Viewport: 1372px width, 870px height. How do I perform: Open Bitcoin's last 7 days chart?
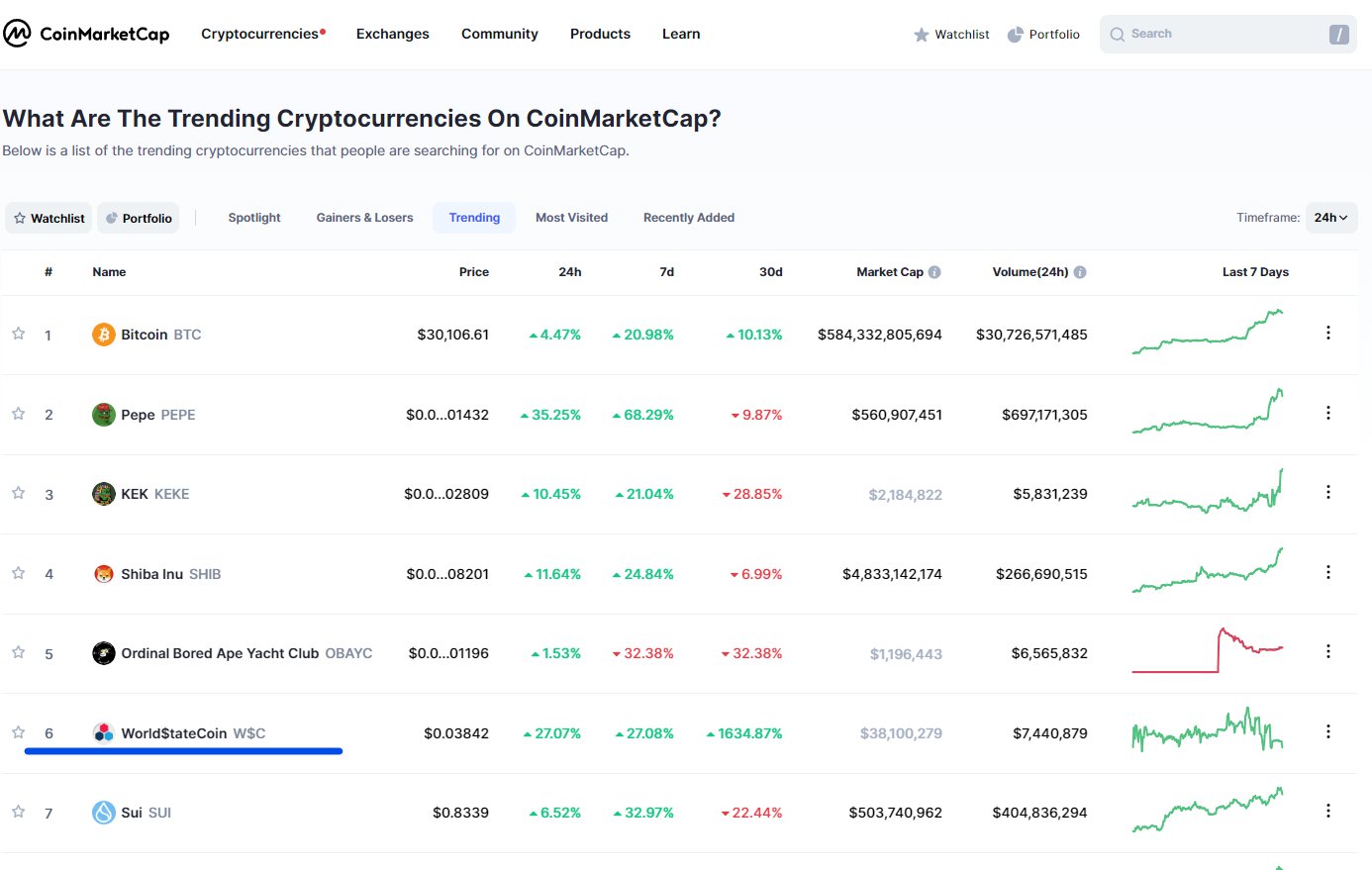[x=1208, y=333]
